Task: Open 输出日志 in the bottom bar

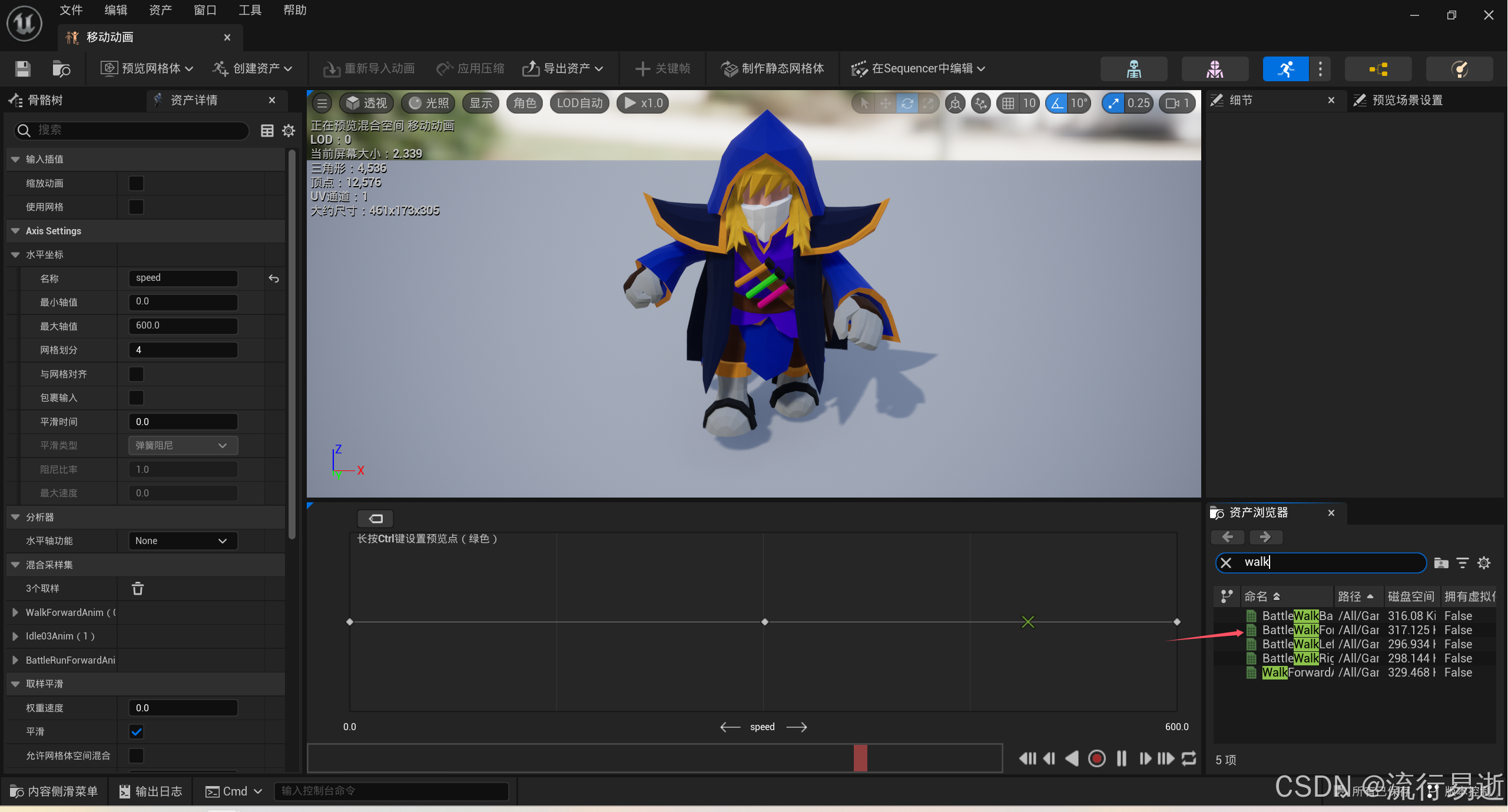Action: [x=151, y=791]
